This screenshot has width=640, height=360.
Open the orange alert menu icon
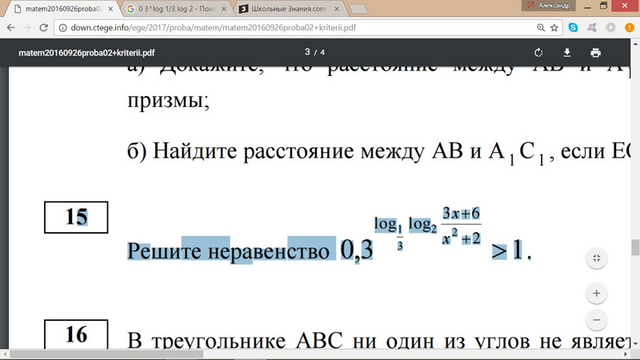629,27
